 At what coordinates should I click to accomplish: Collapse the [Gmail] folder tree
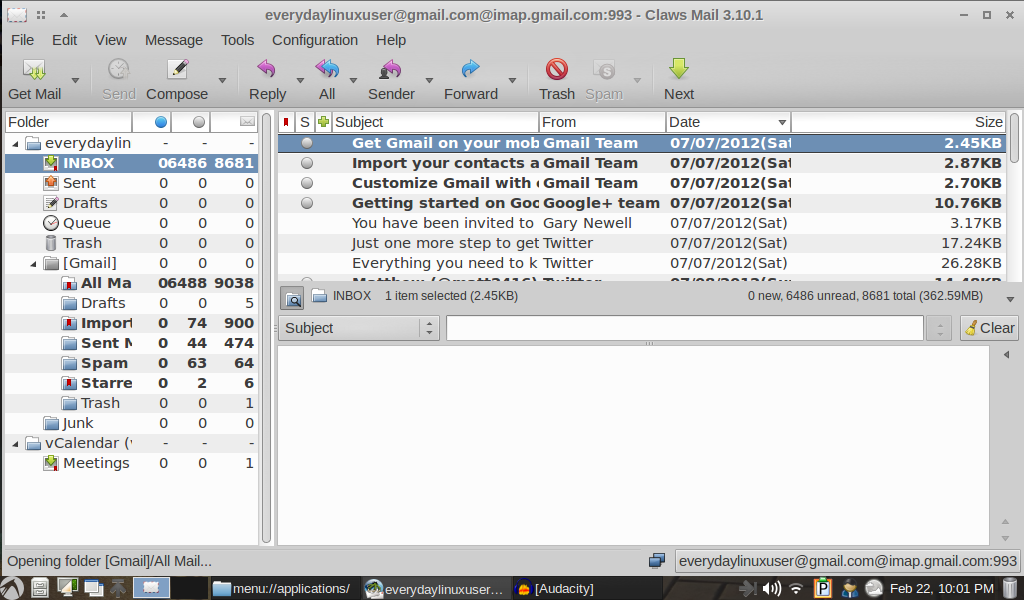pos(34,263)
